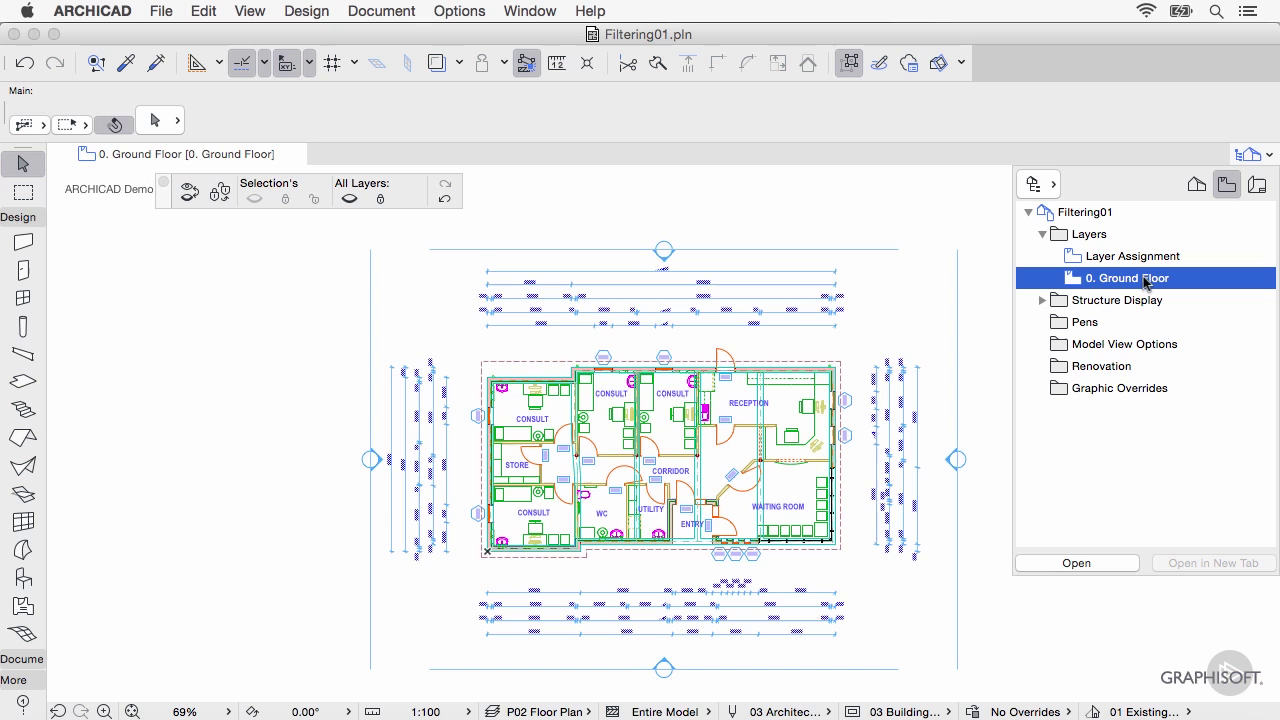Toggle the grid snap icon

[x=332, y=63]
